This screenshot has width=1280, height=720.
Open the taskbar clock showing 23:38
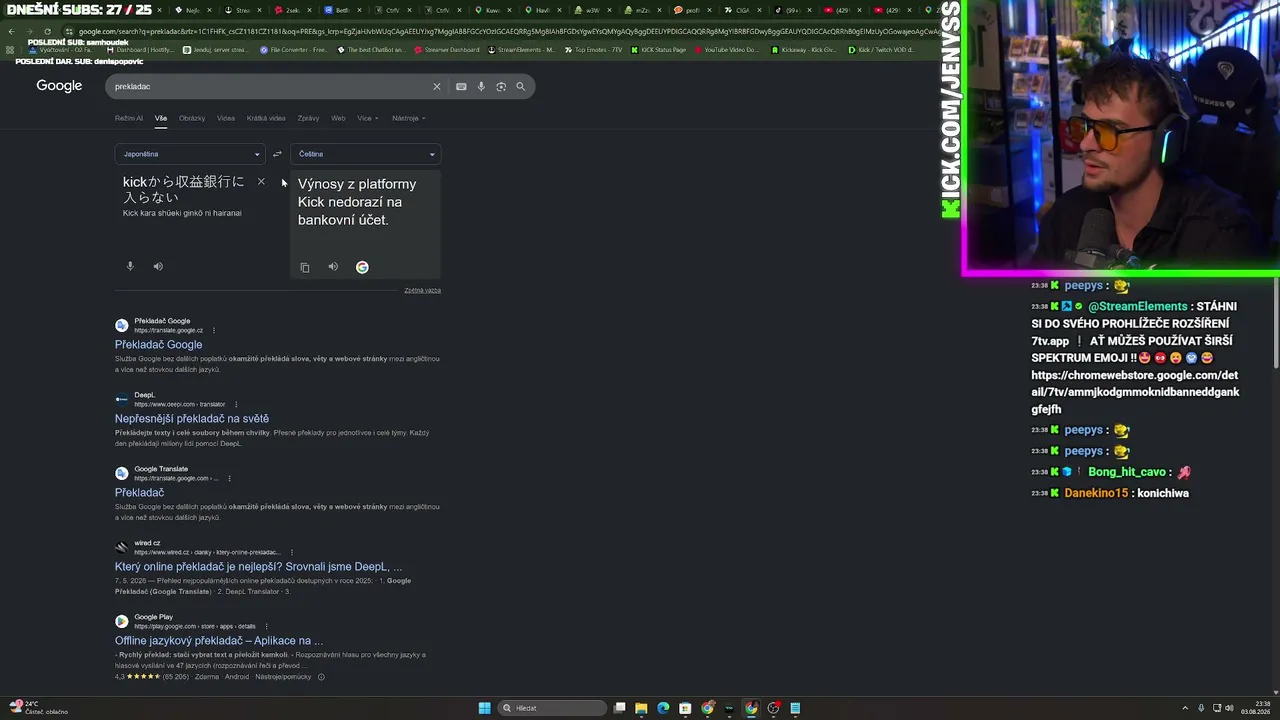tap(1255, 708)
